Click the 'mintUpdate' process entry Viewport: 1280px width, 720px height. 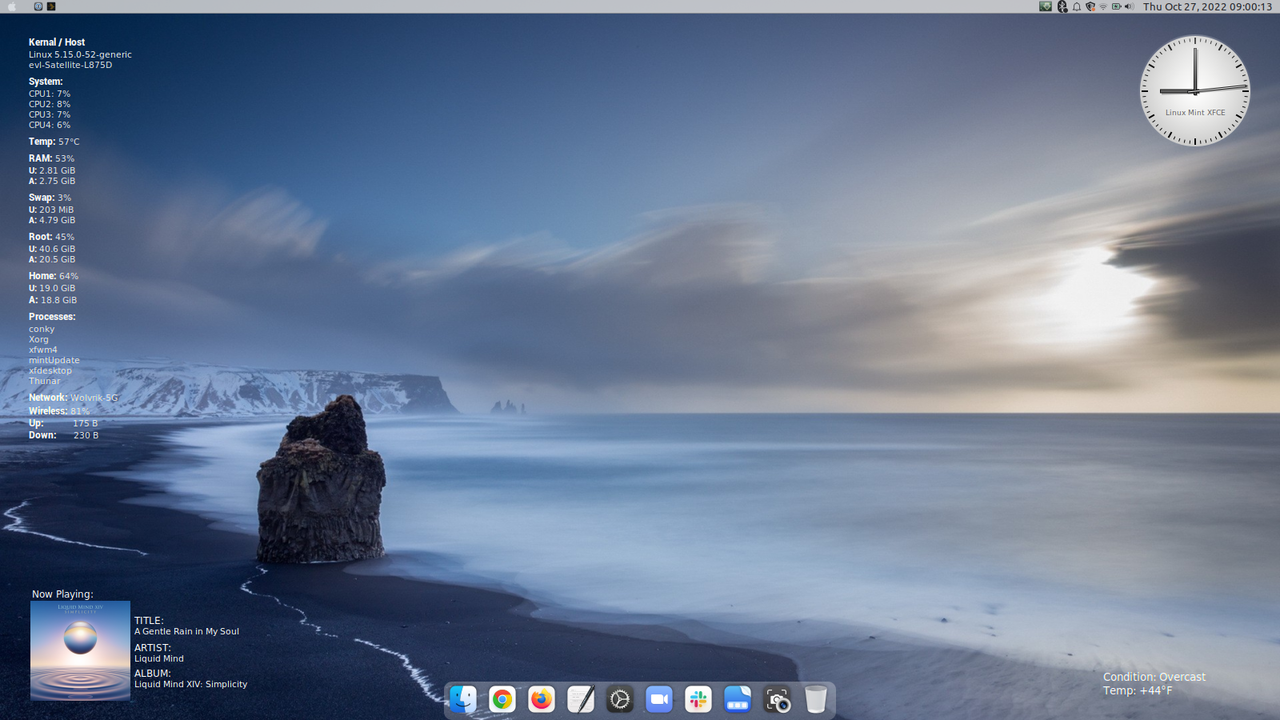point(54,360)
